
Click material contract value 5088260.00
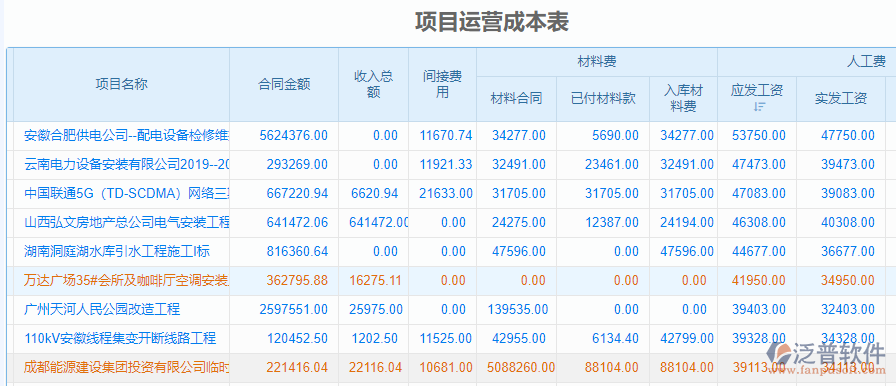pos(521,367)
